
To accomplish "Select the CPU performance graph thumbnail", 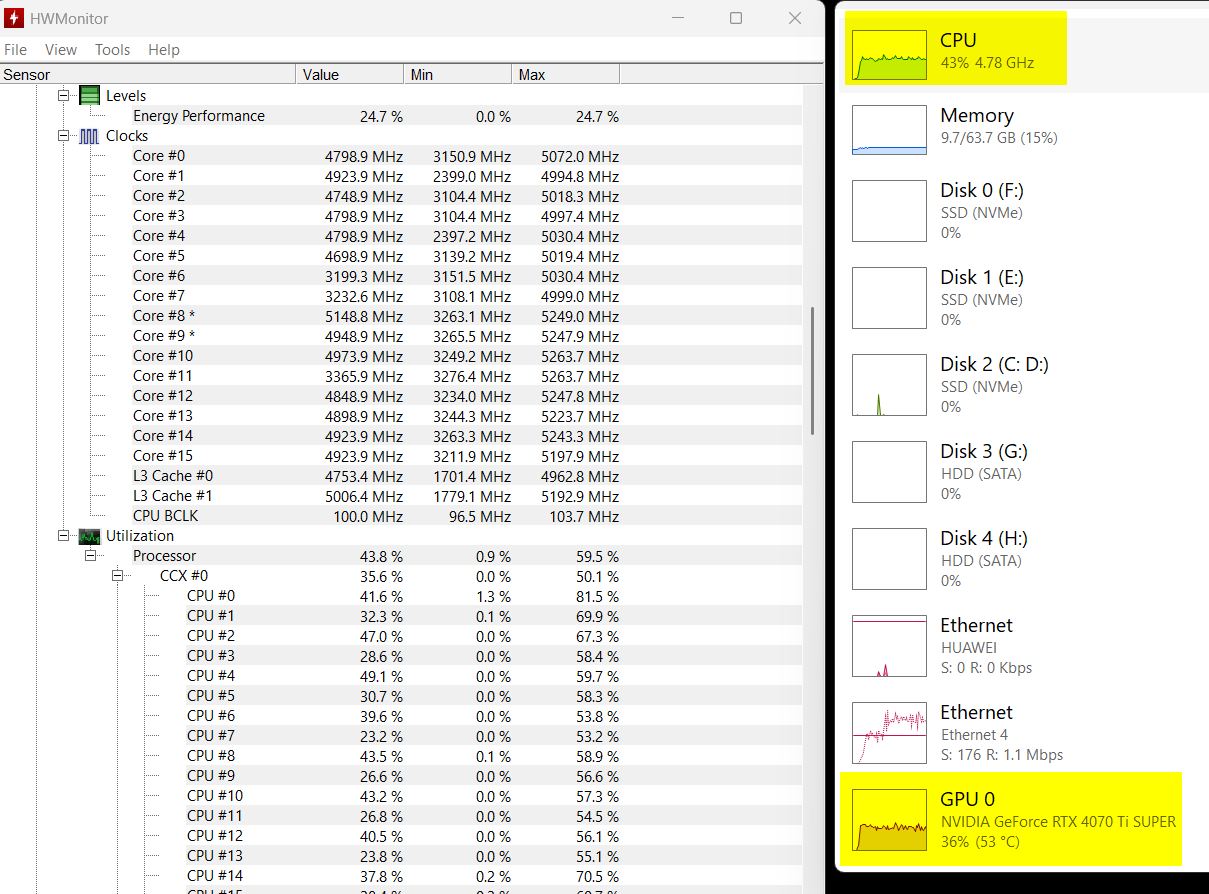I will click(x=889, y=53).
